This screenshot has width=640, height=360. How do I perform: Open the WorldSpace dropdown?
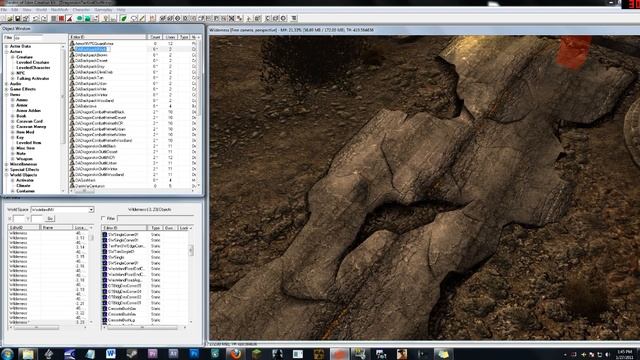click(91, 209)
